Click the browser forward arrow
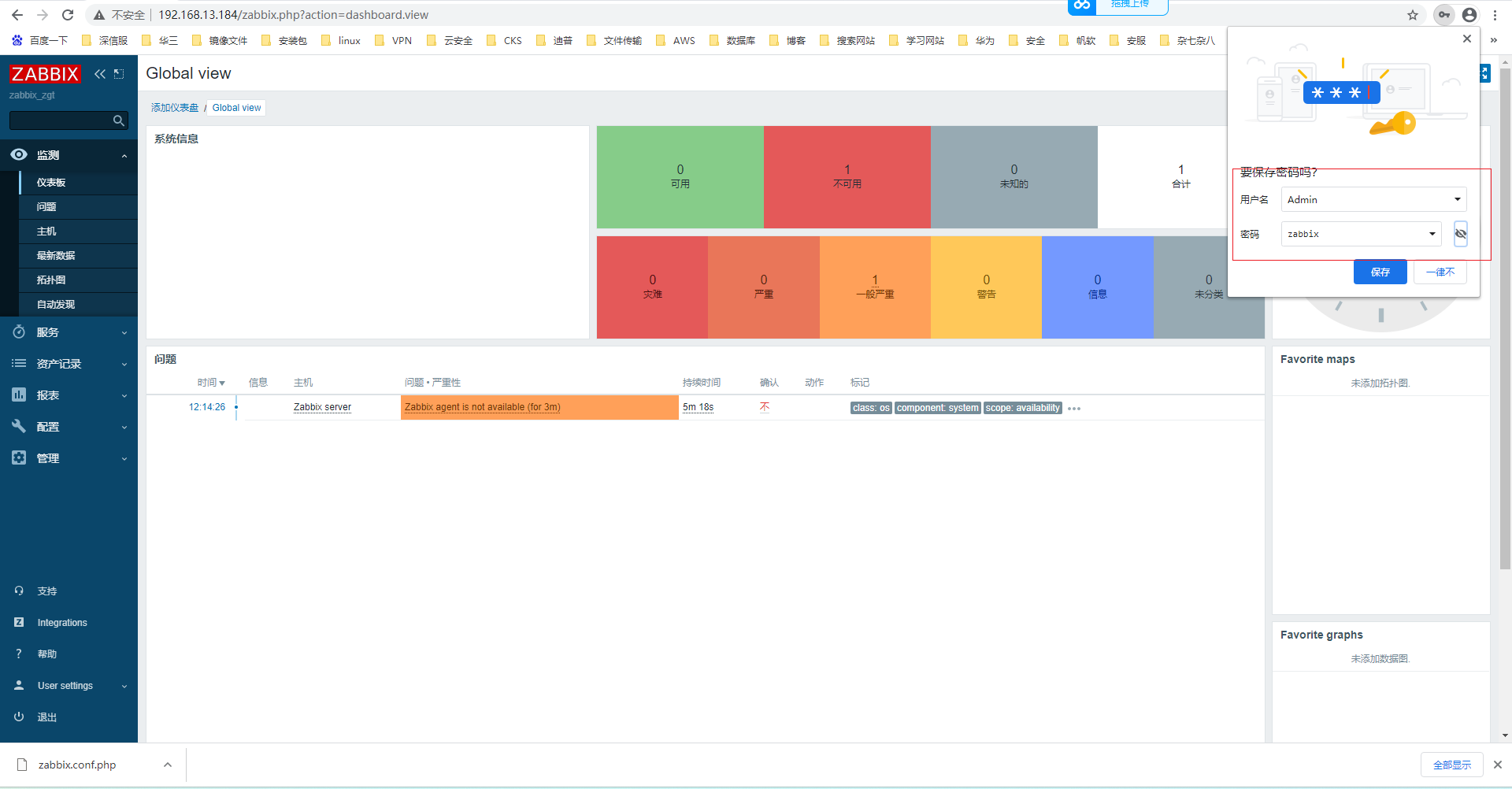The width and height of the screenshot is (1512, 789). [43, 15]
